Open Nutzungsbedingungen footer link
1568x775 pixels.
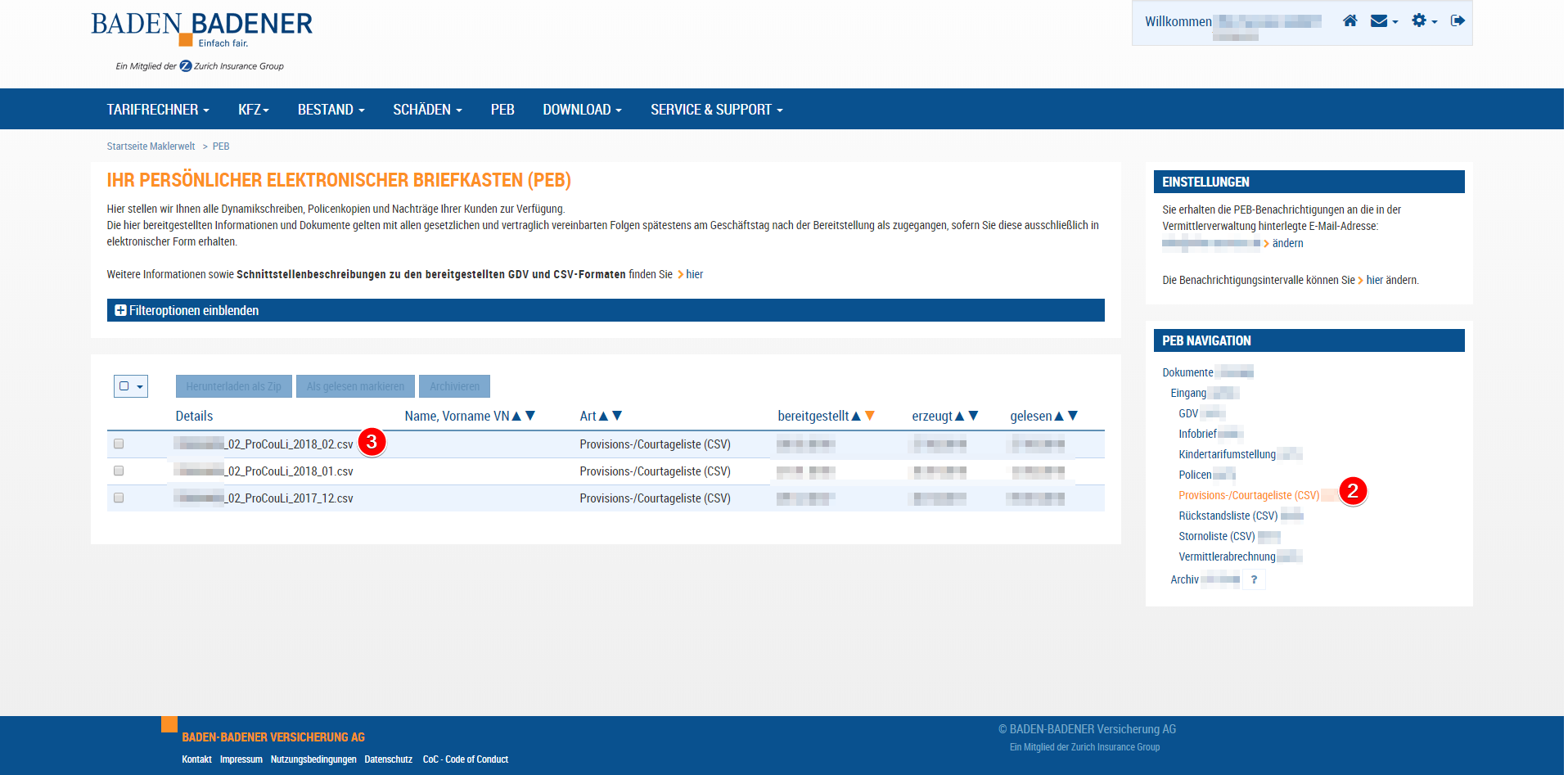point(313,759)
